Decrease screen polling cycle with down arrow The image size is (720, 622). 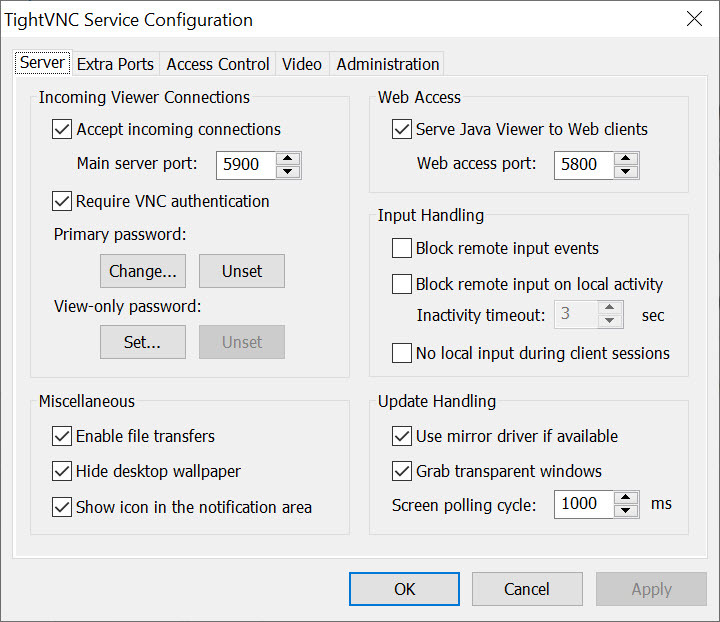pos(626,511)
